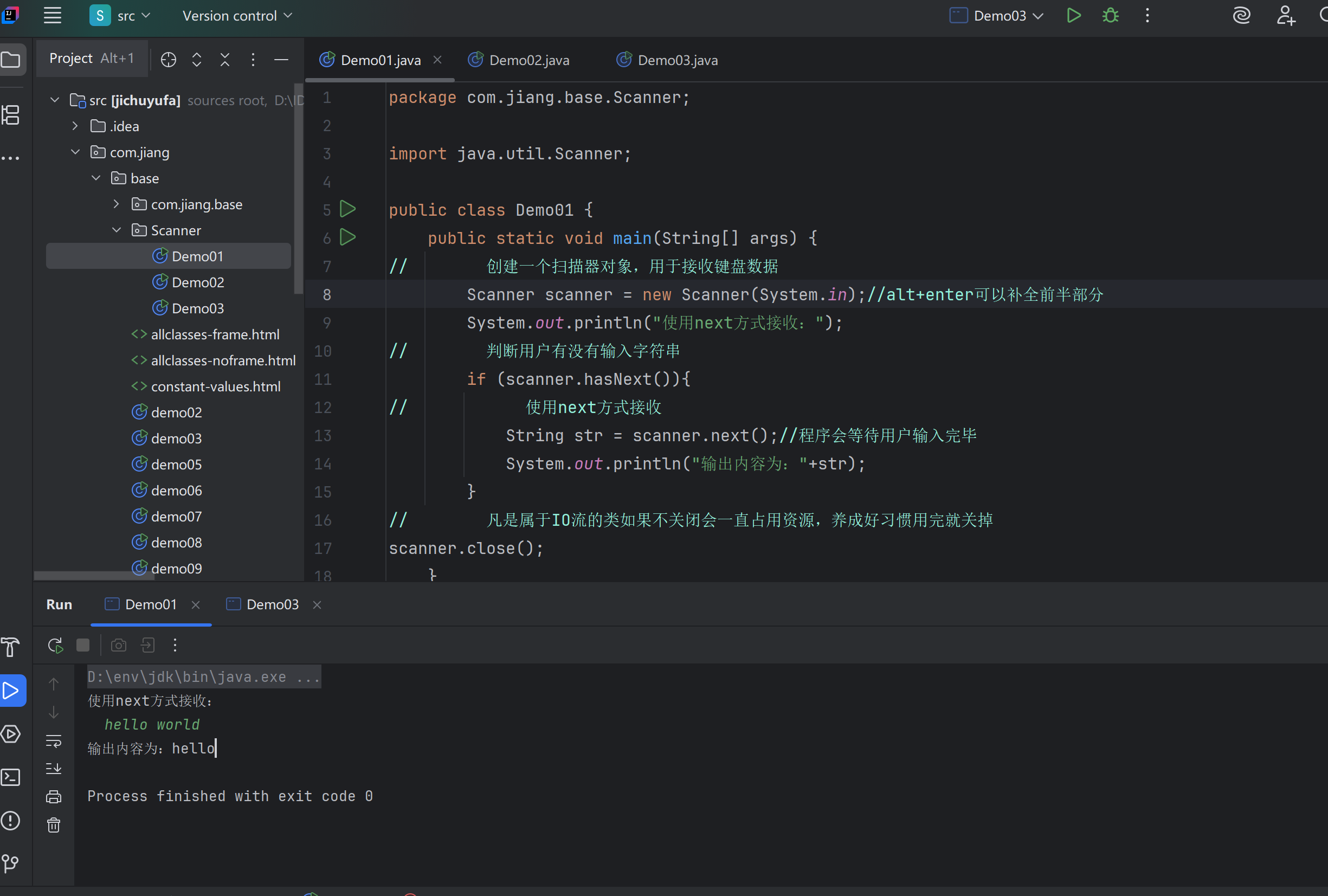
Task: Click run gutter arrow beside class Demo01
Action: tap(347, 209)
